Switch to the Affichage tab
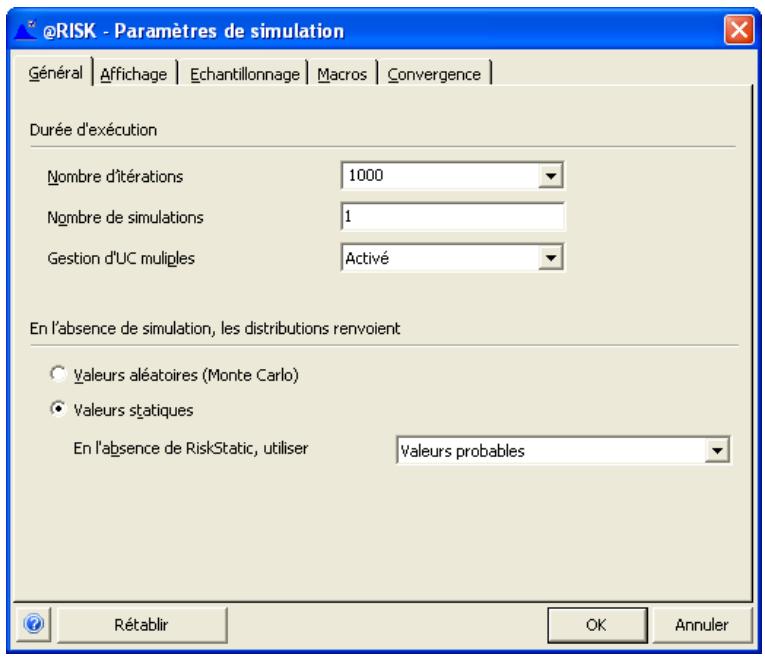 point(134,74)
